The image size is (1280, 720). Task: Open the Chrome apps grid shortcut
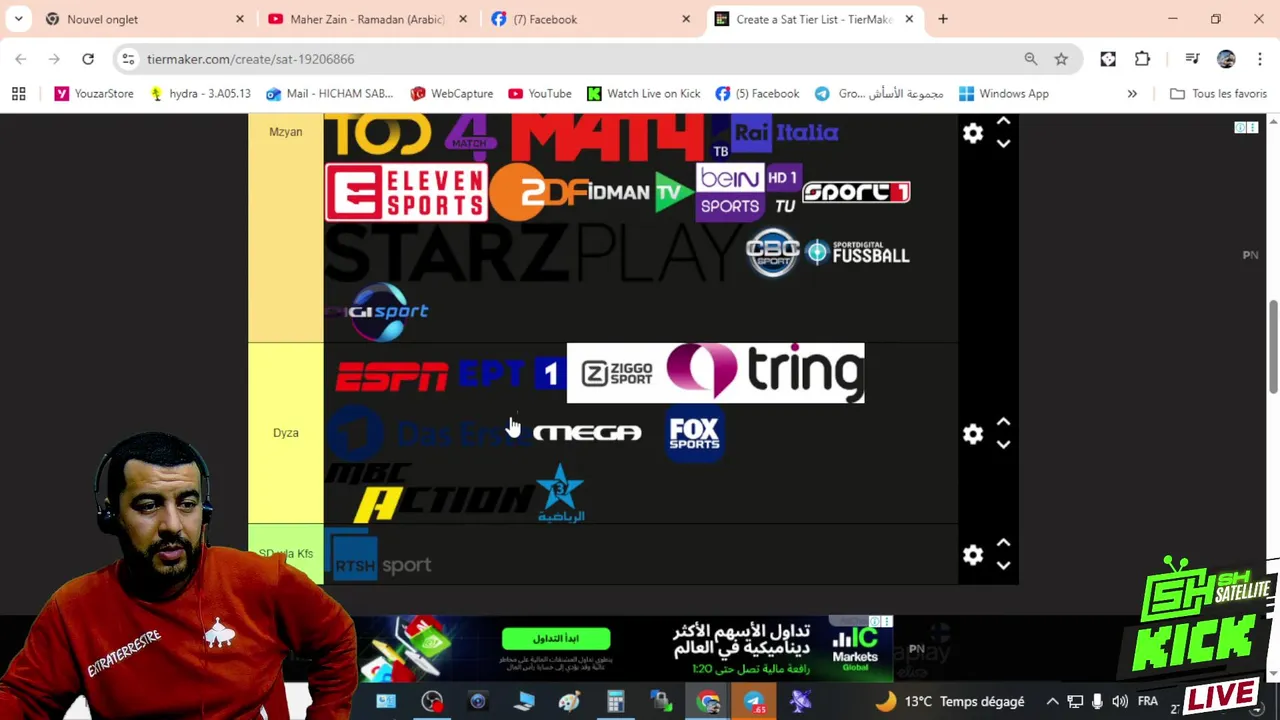(x=18, y=93)
